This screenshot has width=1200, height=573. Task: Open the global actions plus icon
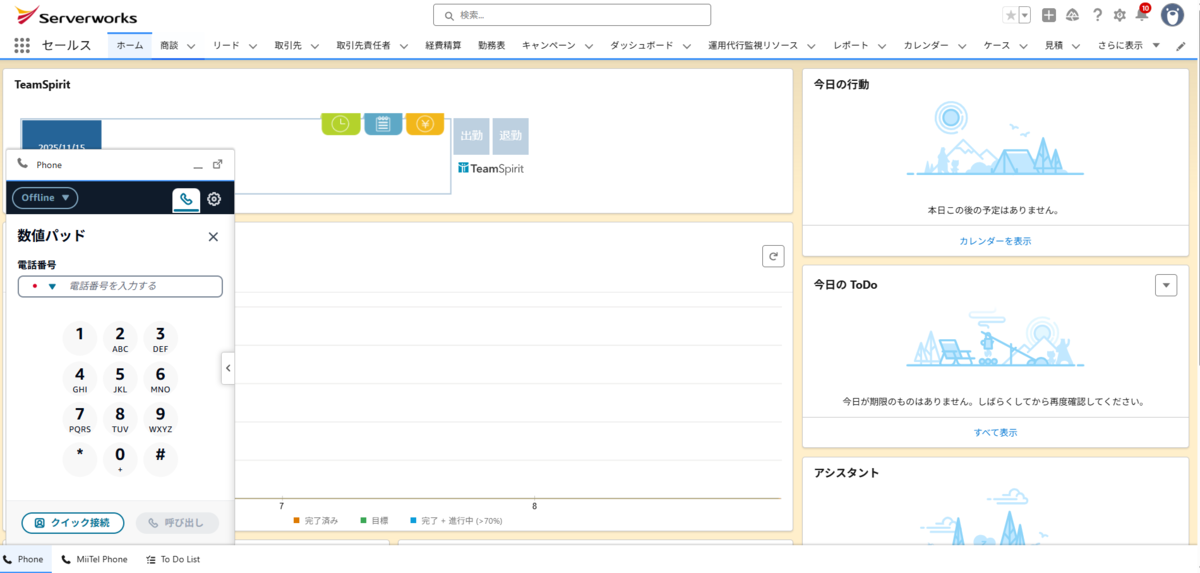pos(1048,15)
